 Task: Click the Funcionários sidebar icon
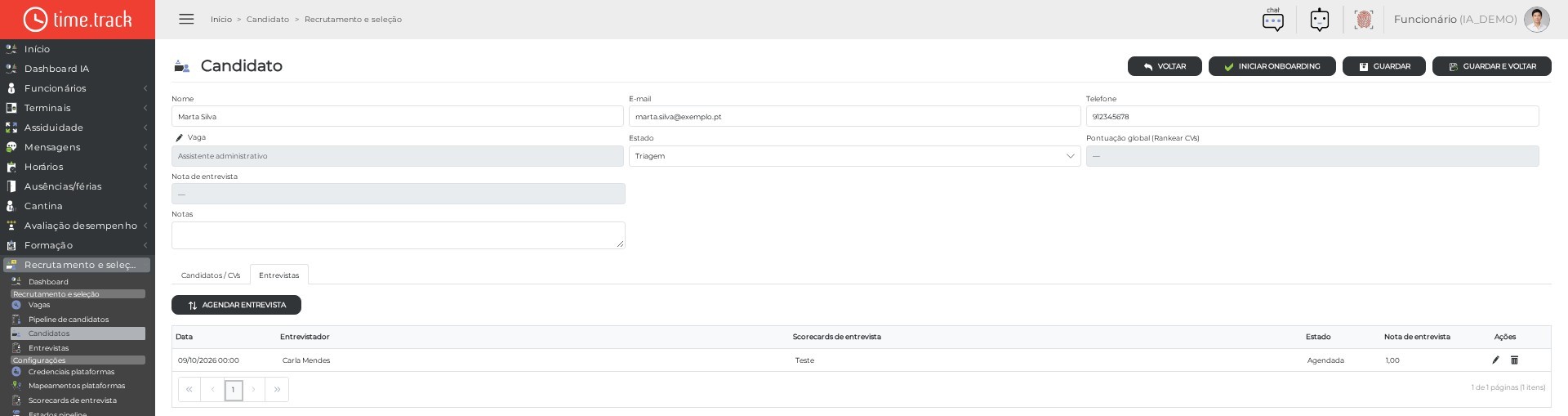pos(11,88)
